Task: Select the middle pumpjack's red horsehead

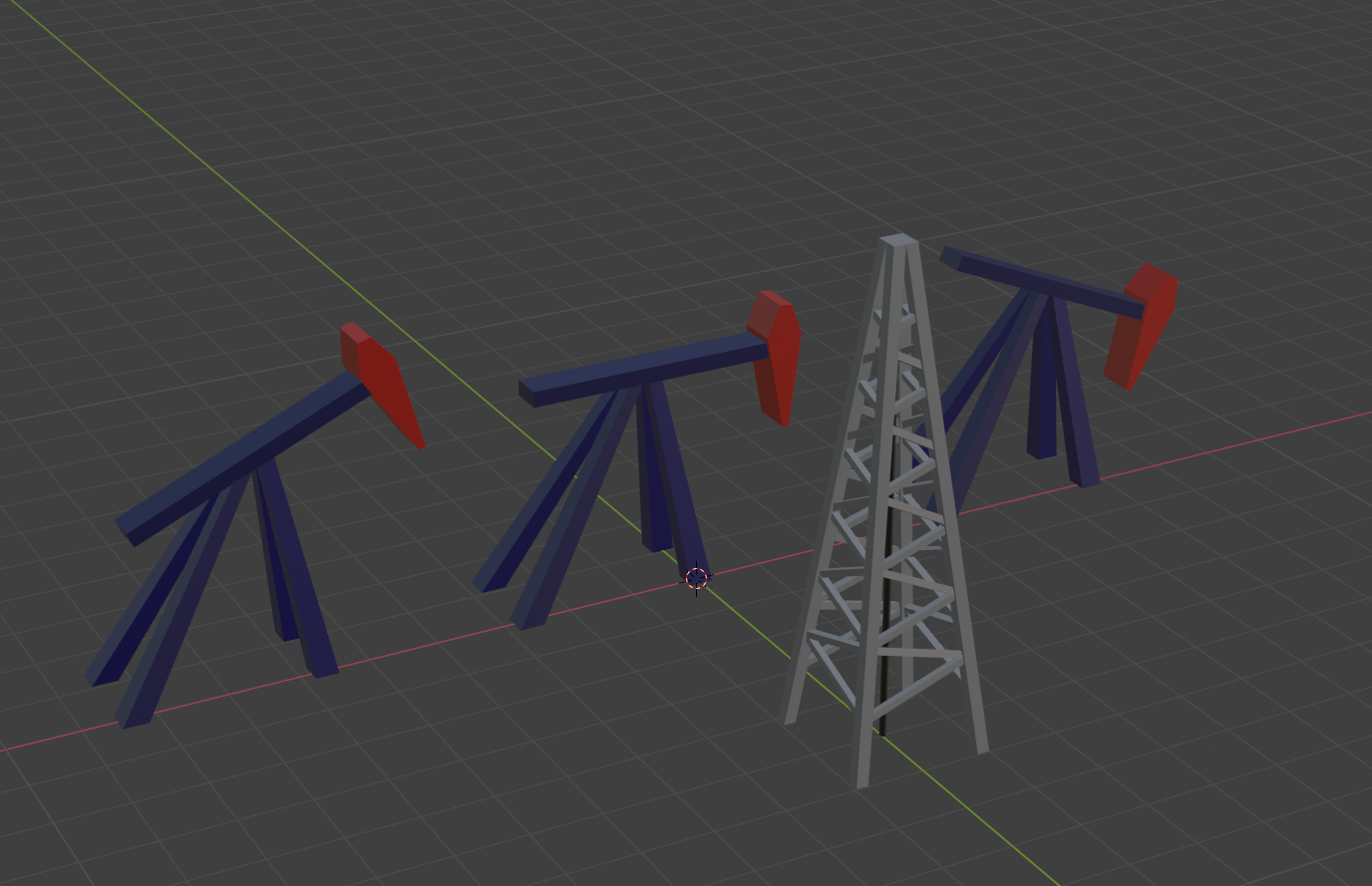Action: [x=776, y=357]
